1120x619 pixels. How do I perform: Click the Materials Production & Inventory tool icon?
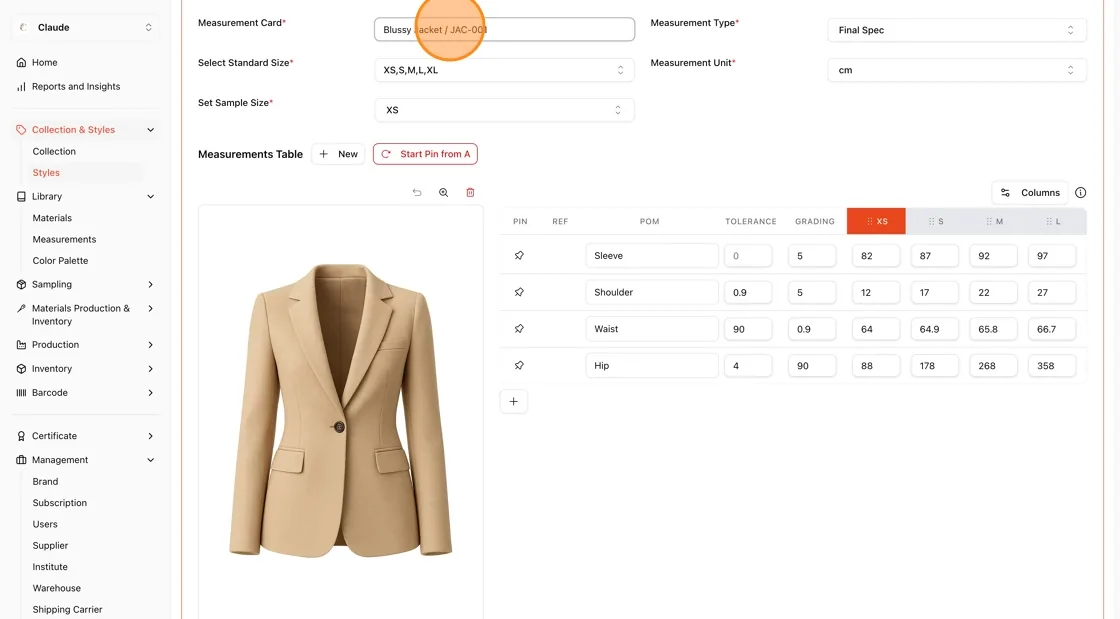[x=21, y=308]
